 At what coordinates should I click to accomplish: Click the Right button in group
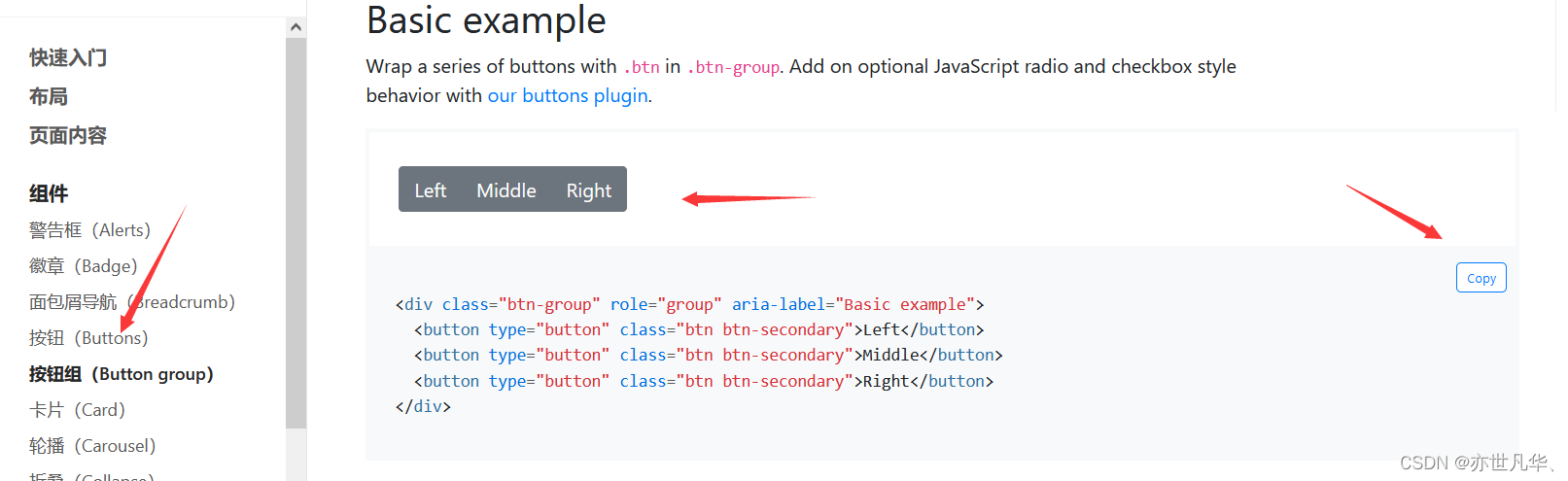589,189
